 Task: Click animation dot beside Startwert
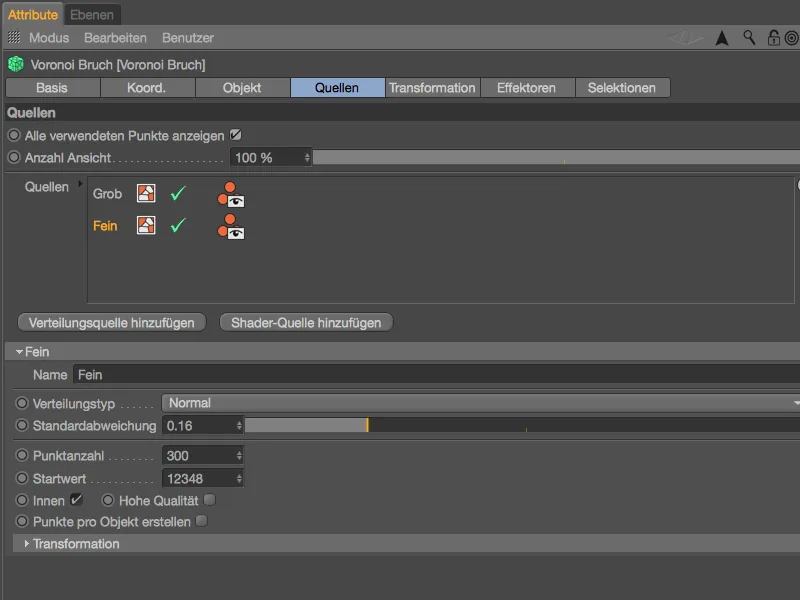click(22, 478)
